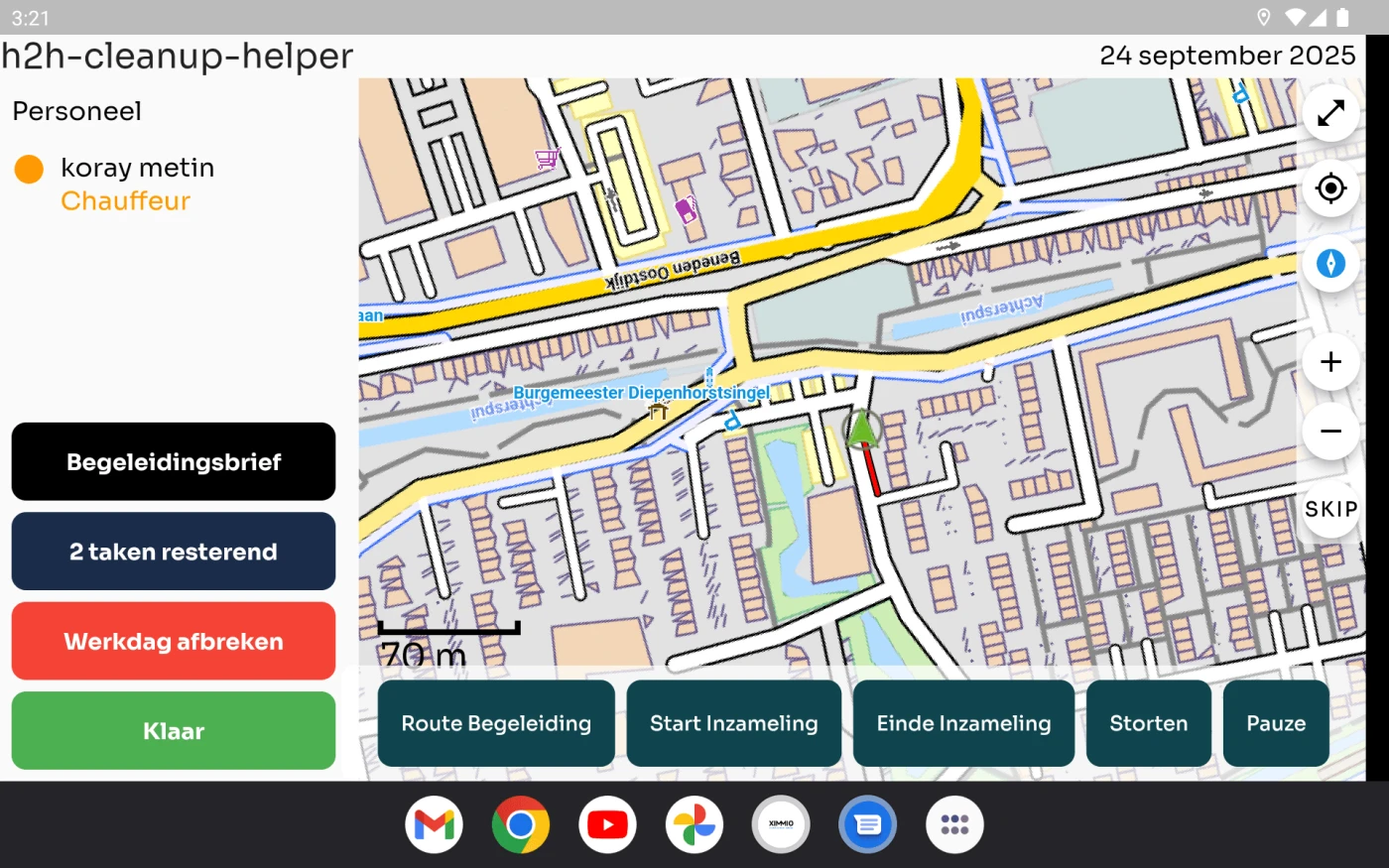Open Gmail from the taskbar

coord(434,824)
